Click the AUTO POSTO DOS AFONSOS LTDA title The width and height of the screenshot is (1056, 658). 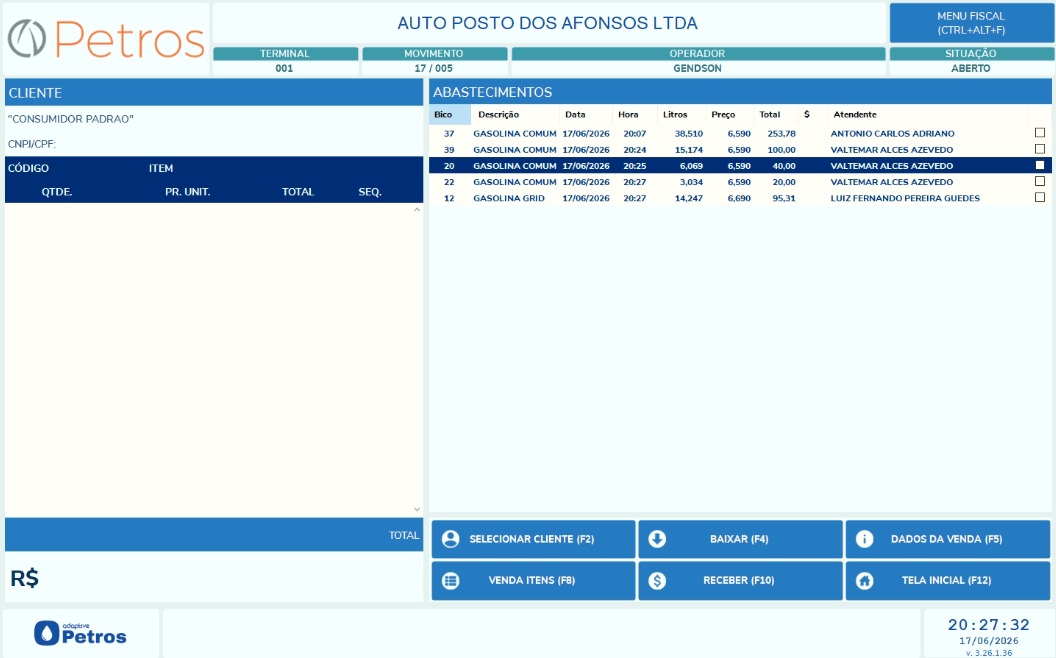(x=548, y=23)
